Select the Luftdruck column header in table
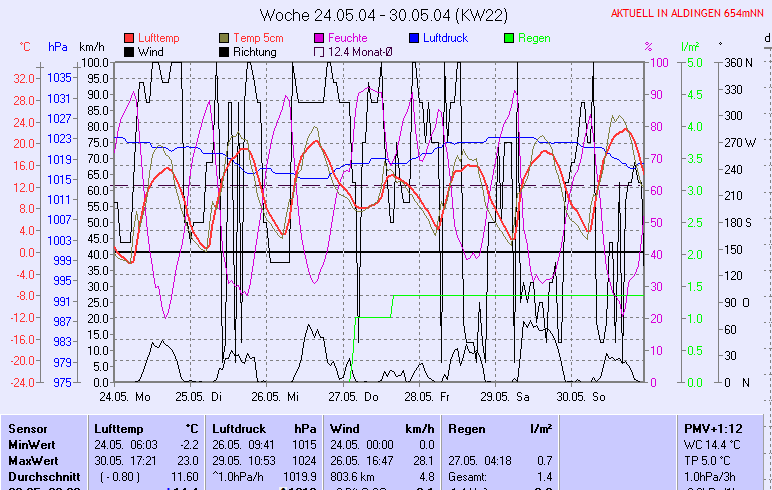This screenshot has width=772, height=490. point(239,428)
